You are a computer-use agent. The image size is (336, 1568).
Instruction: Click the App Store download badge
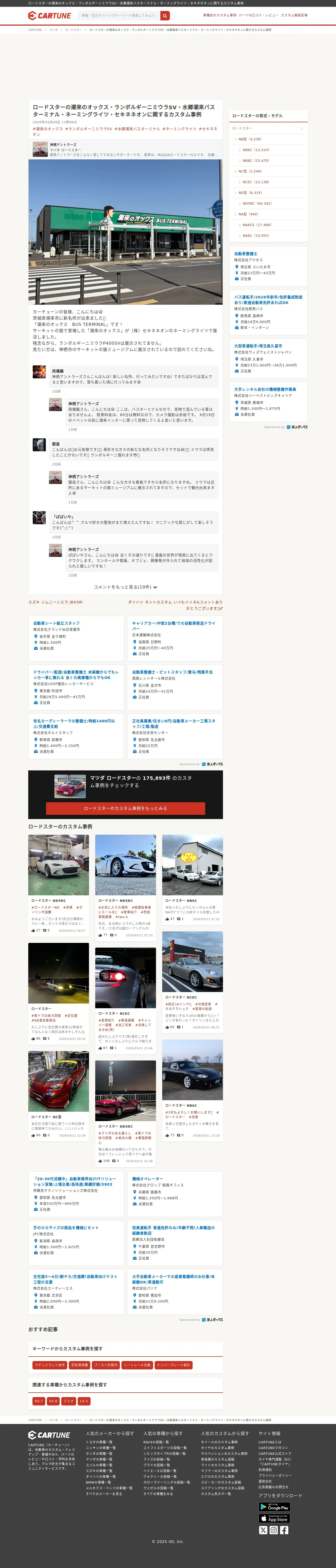coord(275,1518)
